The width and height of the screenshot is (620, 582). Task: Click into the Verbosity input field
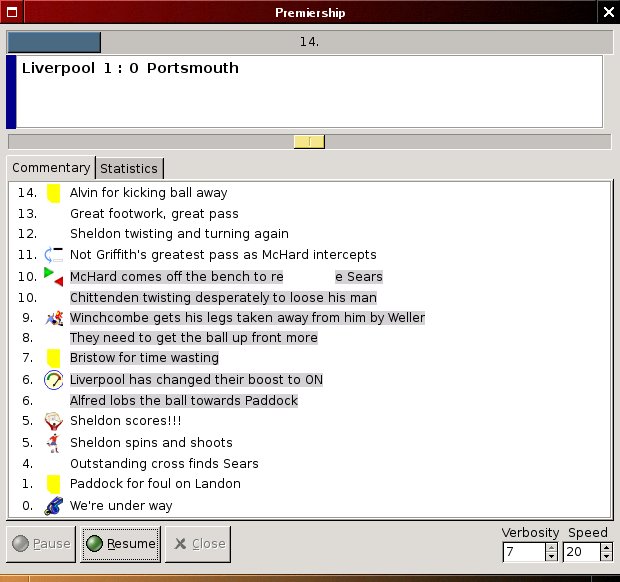pos(525,552)
